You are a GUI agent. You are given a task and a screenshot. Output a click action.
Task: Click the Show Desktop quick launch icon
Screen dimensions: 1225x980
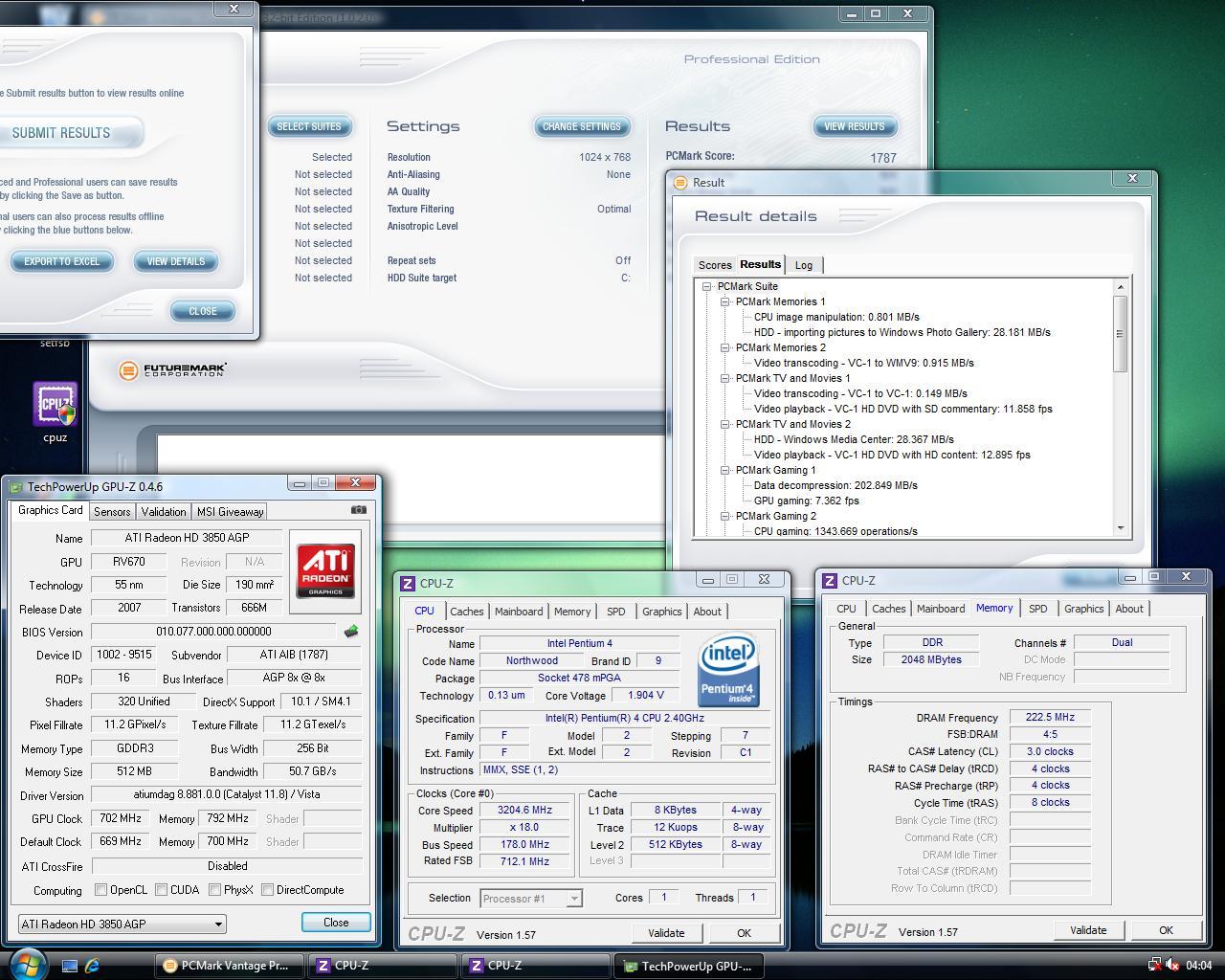(x=70, y=966)
